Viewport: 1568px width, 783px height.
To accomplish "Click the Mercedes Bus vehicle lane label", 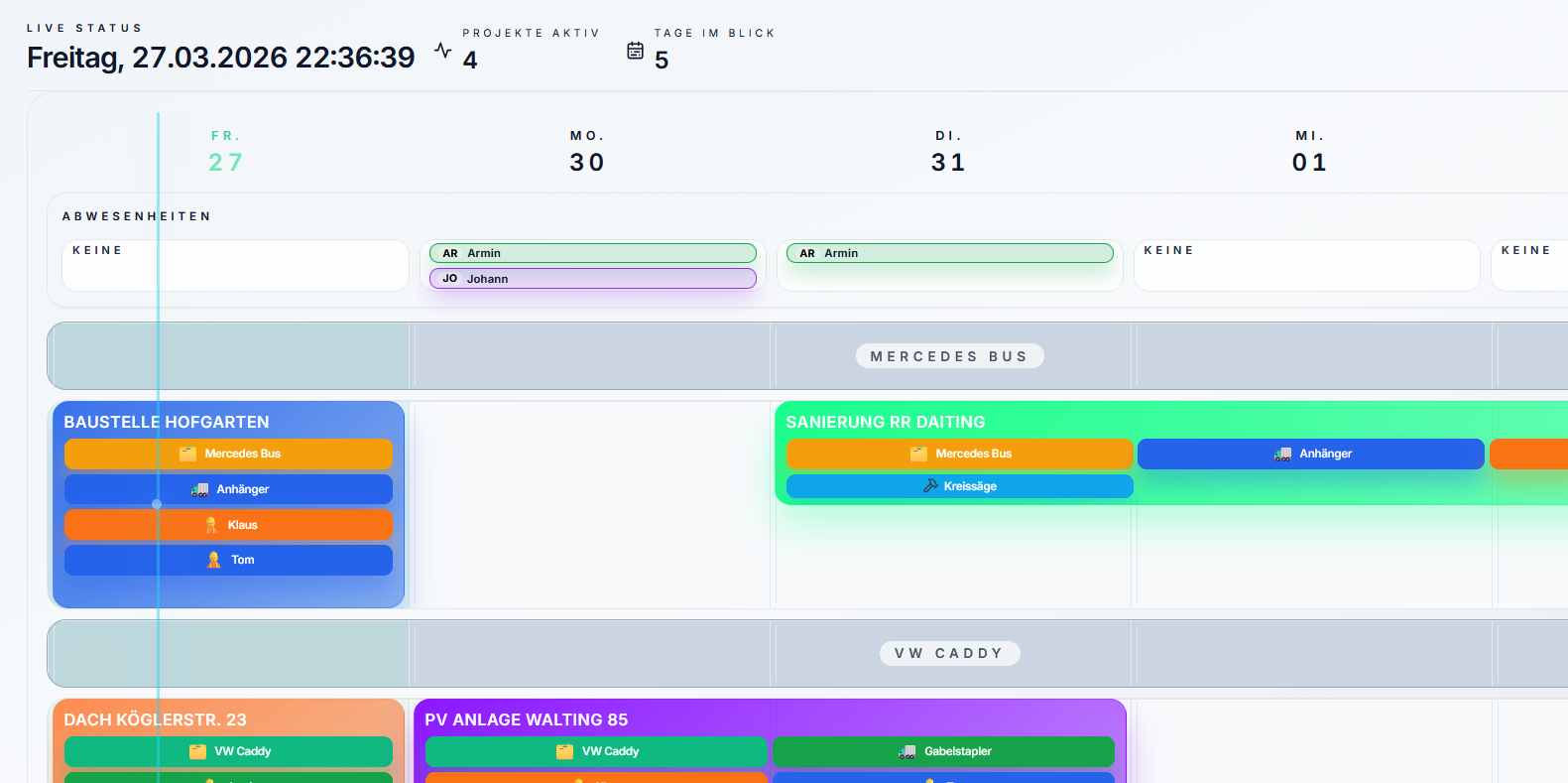I will [x=949, y=356].
